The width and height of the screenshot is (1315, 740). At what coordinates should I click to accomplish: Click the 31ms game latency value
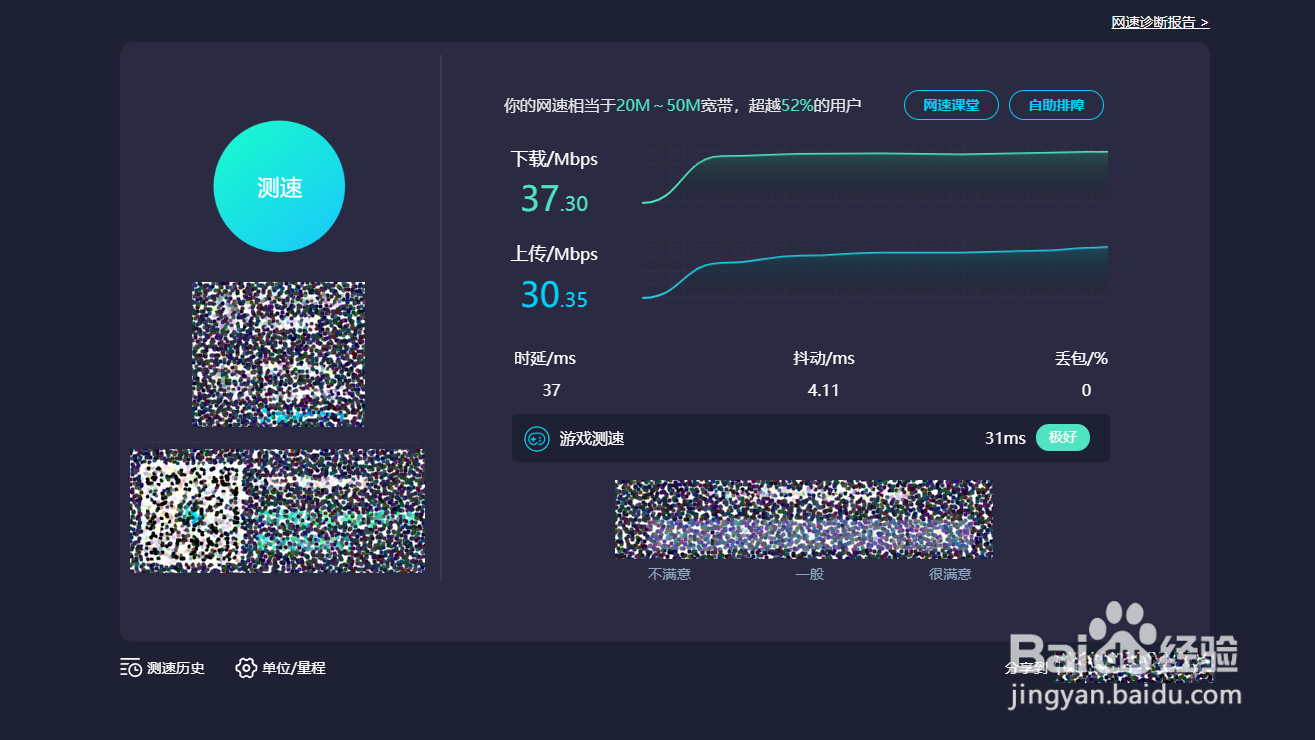click(1005, 438)
